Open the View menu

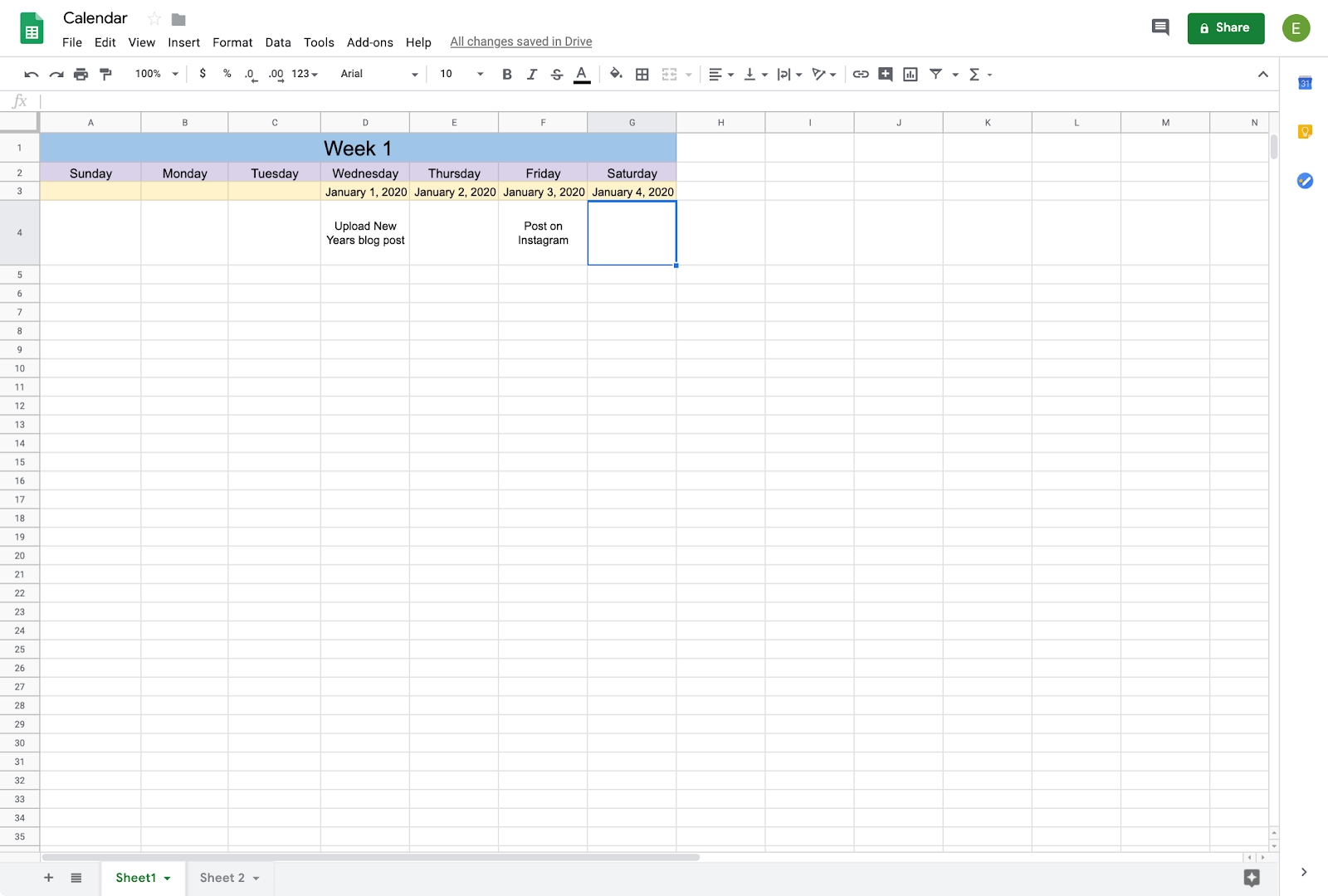pos(142,42)
